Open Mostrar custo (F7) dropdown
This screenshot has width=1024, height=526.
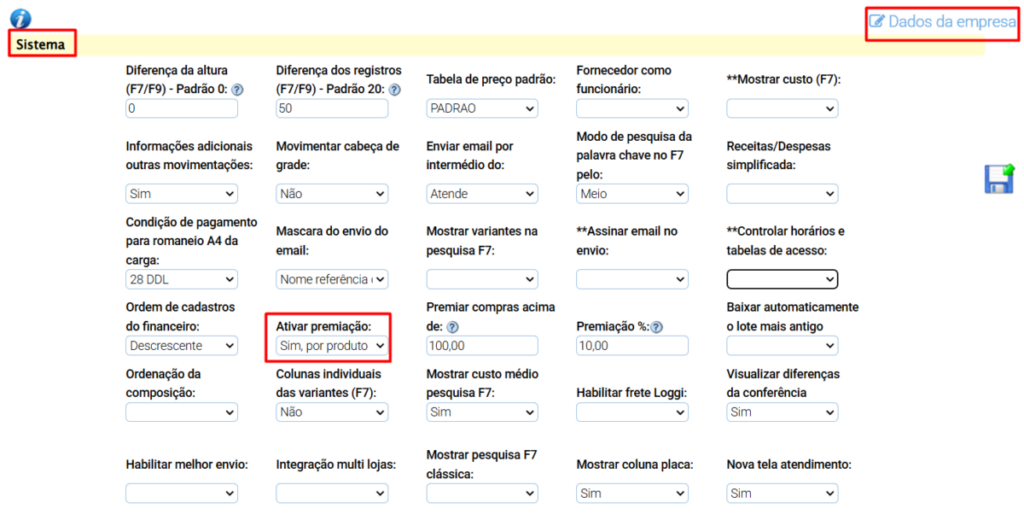point(782,108)
